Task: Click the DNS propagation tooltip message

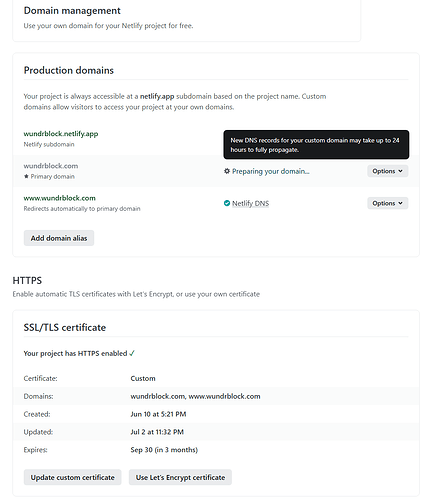Action: point(316,145)
